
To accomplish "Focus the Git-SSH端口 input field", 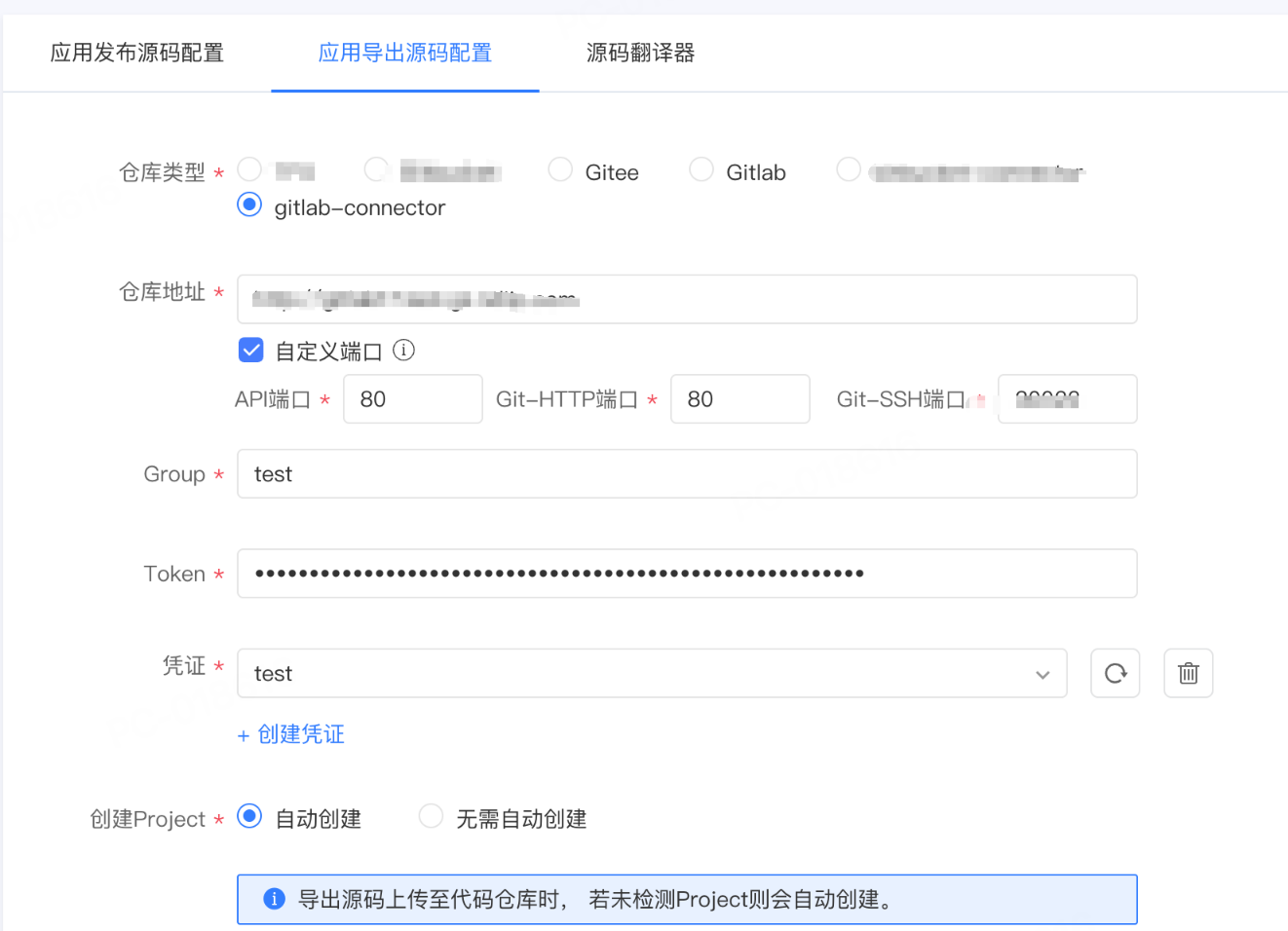I will pyautogui.click(x=1067, y=399).
